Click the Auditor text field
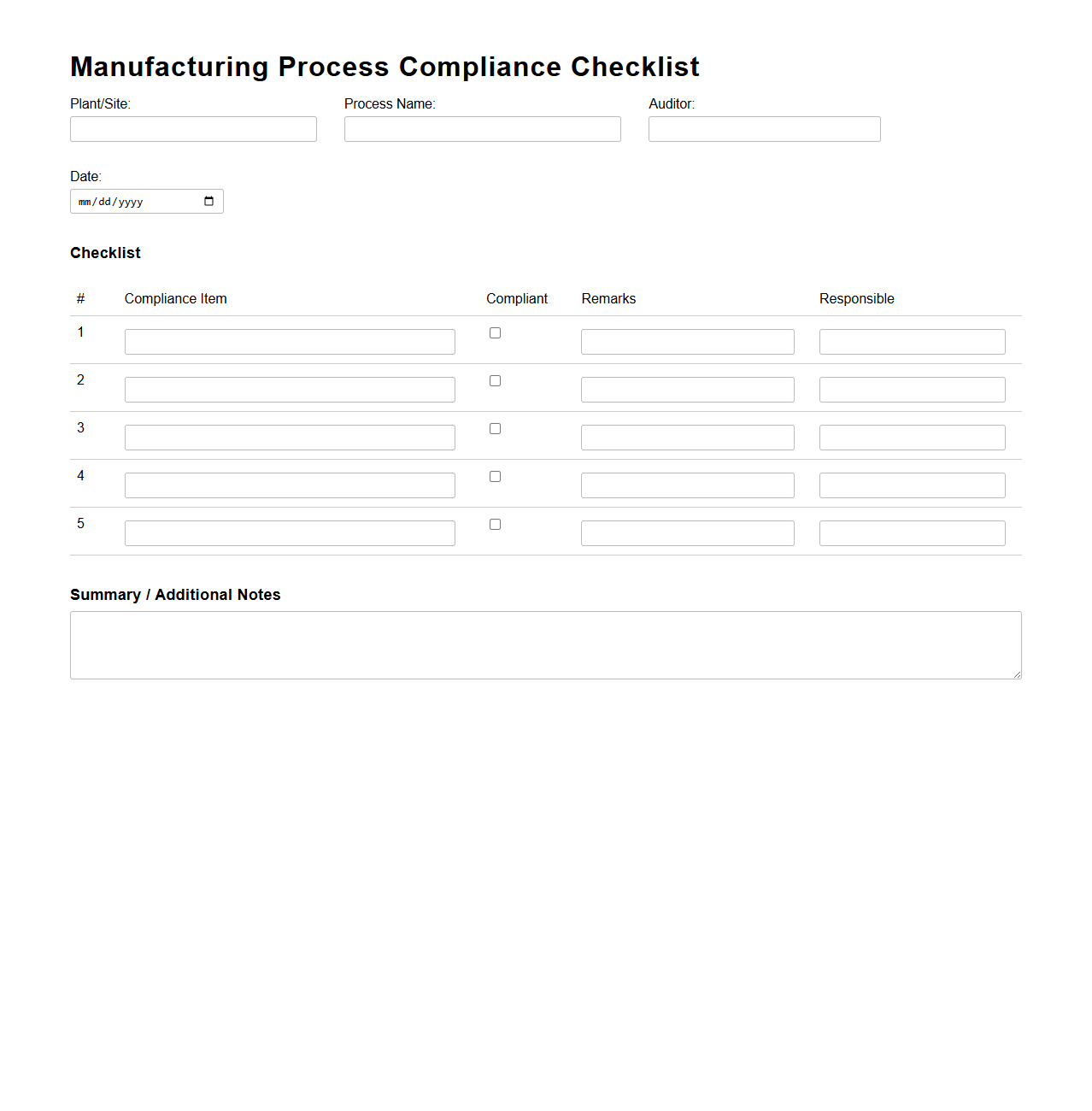 coord(764,128)
